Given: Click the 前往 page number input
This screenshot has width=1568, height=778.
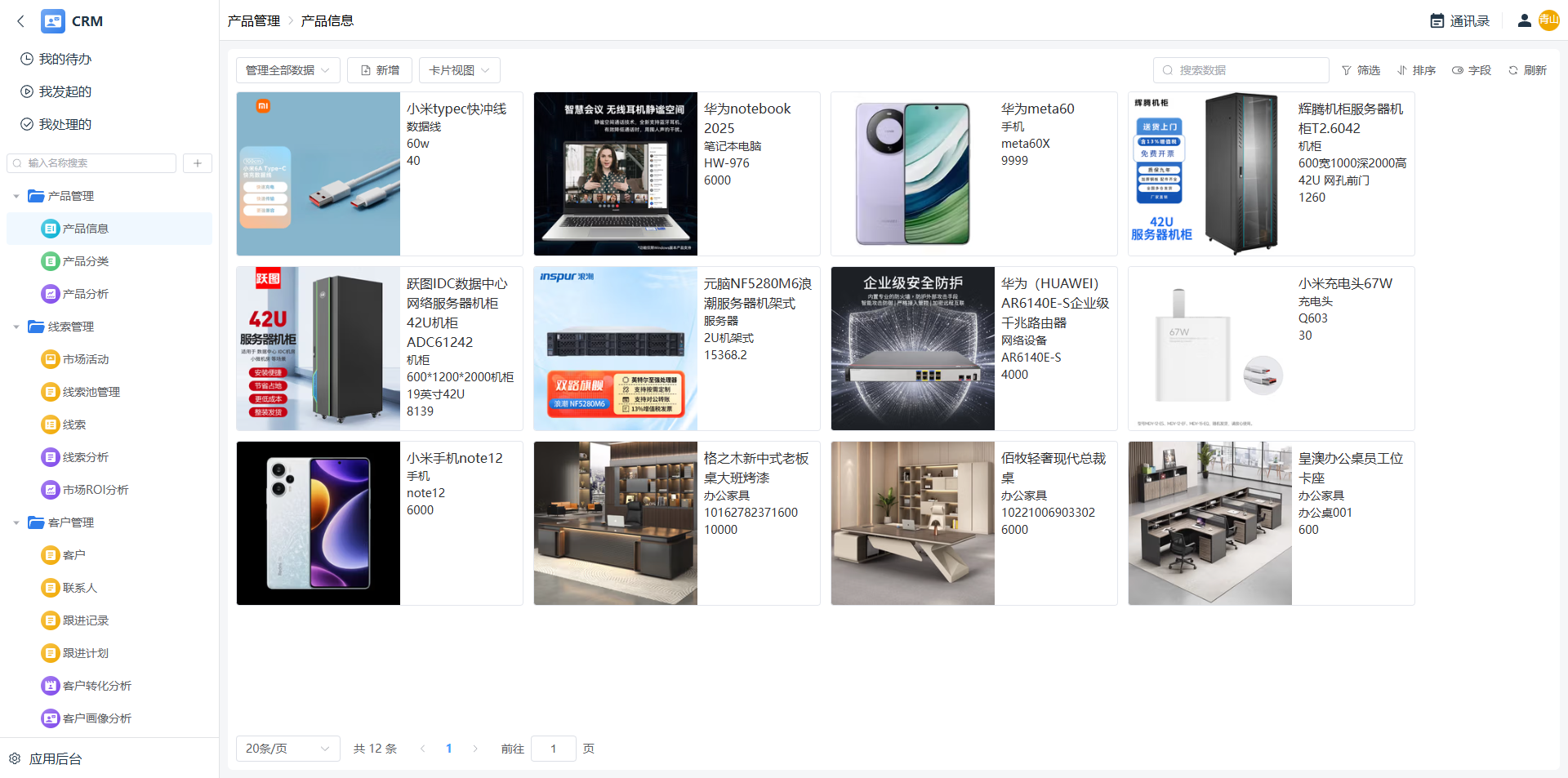Looking at the screenshot, I should [554, 749].
